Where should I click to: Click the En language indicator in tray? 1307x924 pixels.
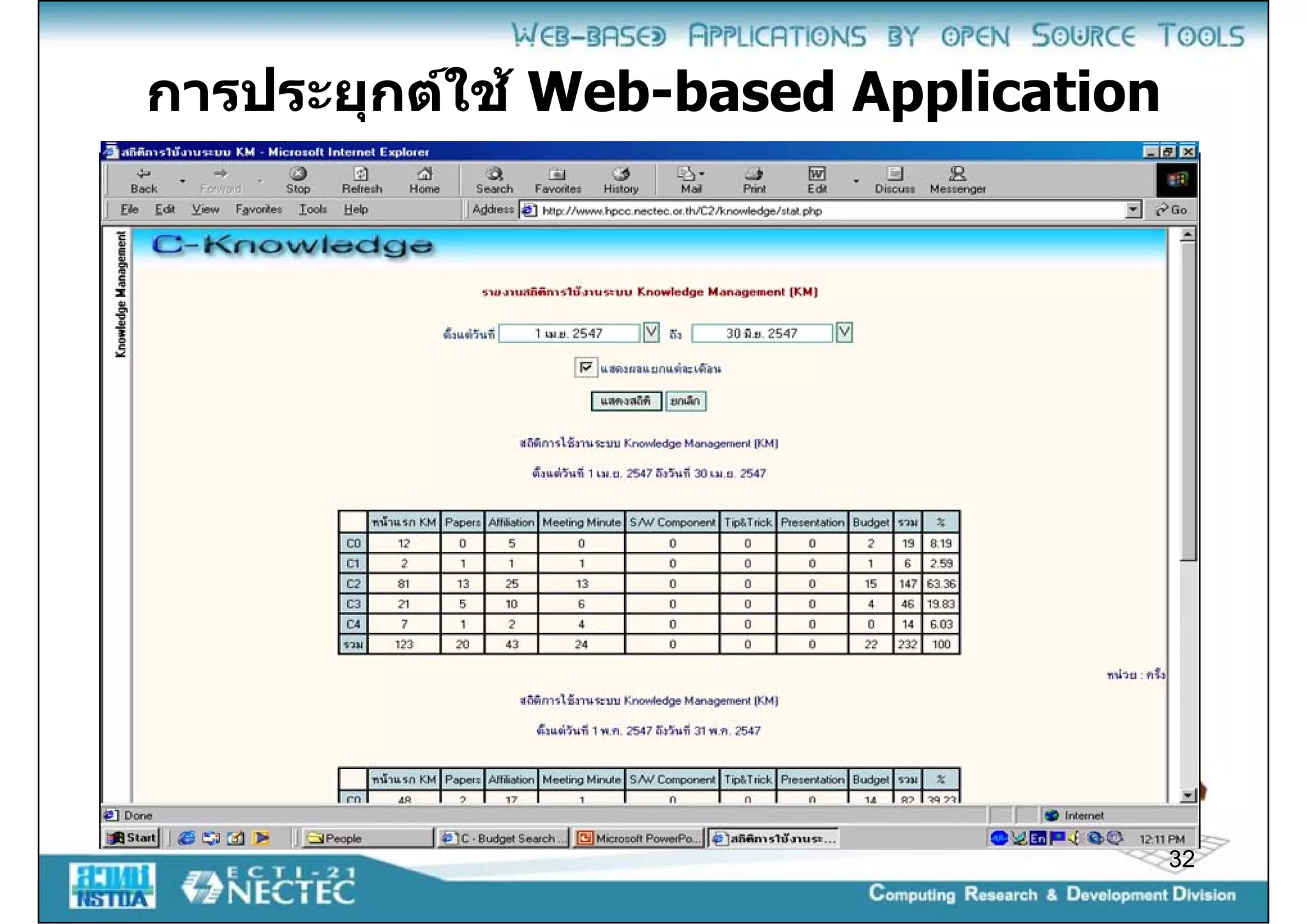(x=1038, y=838)
